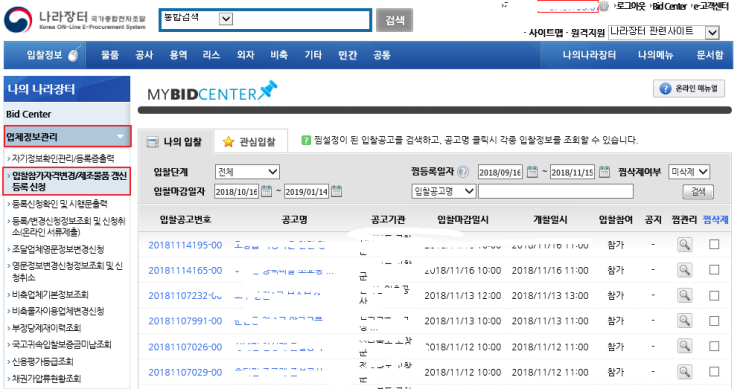
Task: Click 원격지원 link
Action: point(588,33)
